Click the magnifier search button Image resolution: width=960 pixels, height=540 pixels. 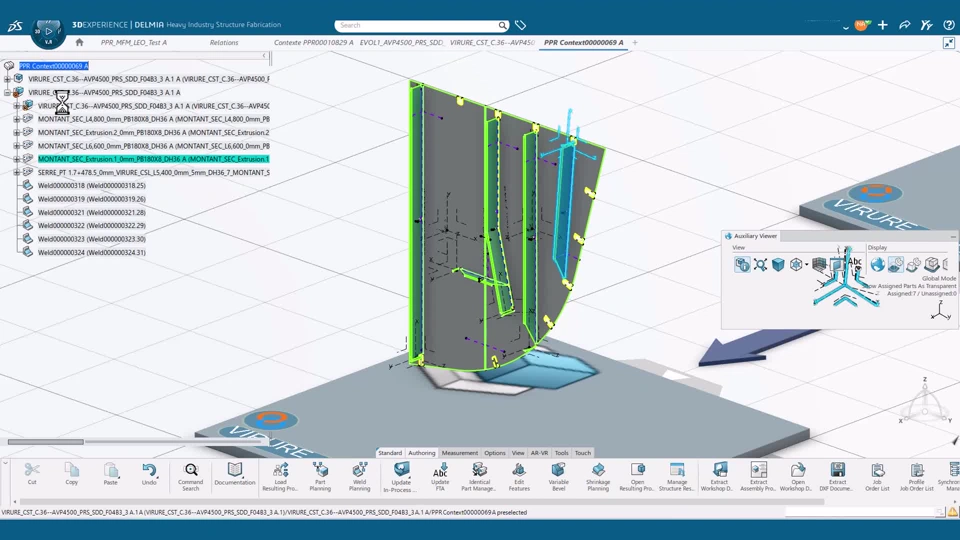coord(503,25)
